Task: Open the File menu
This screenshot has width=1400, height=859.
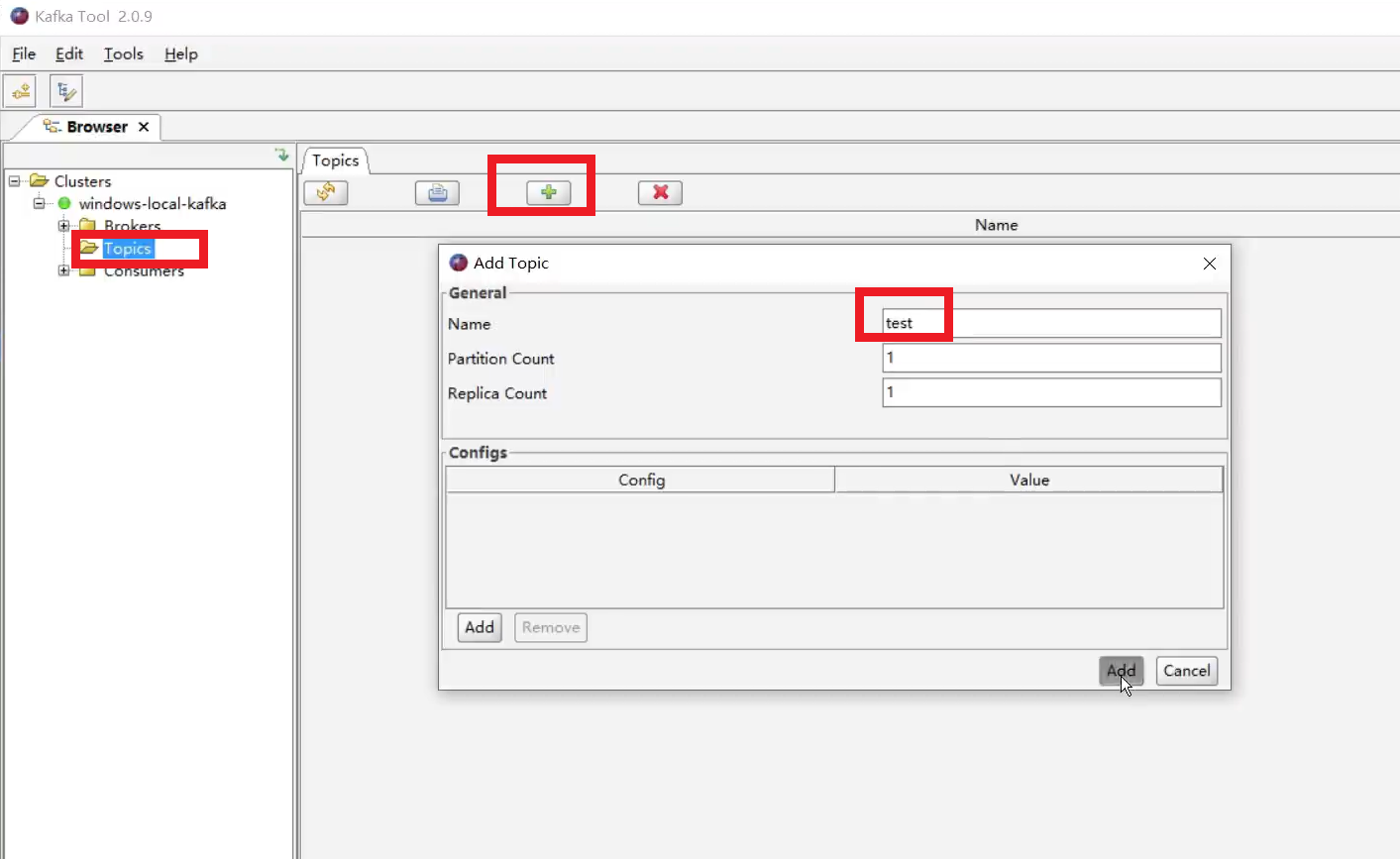Action: click(x=24, y=54)
